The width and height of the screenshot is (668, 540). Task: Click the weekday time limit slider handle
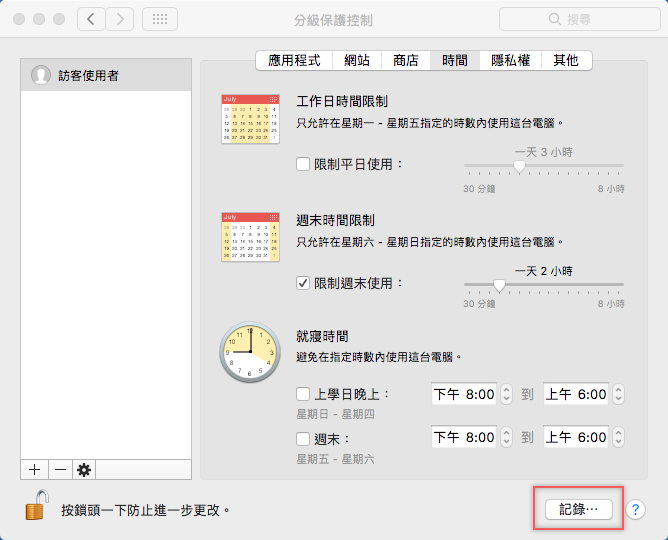click(519, 166)
